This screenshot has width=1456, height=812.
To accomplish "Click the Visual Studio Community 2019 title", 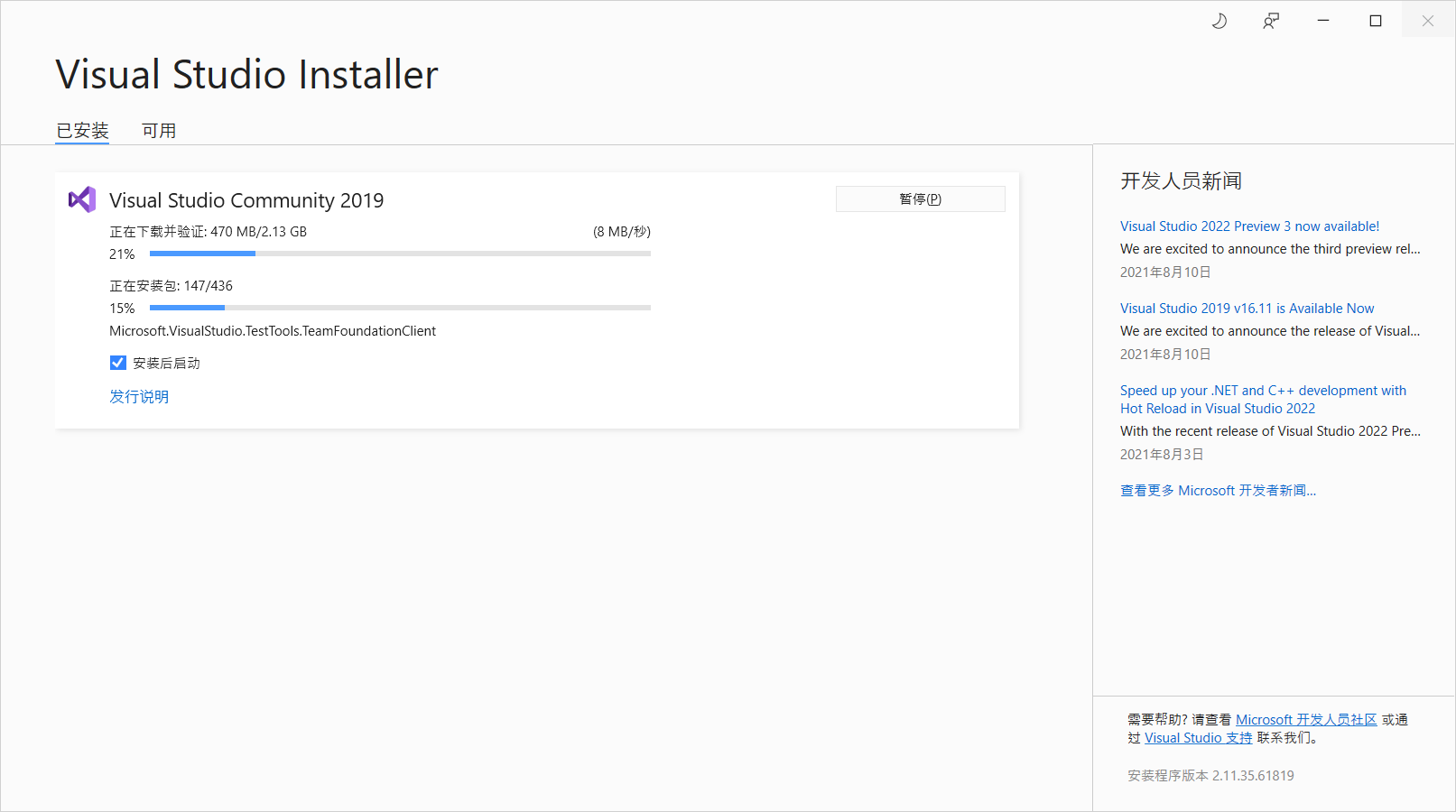I will 246,200.
